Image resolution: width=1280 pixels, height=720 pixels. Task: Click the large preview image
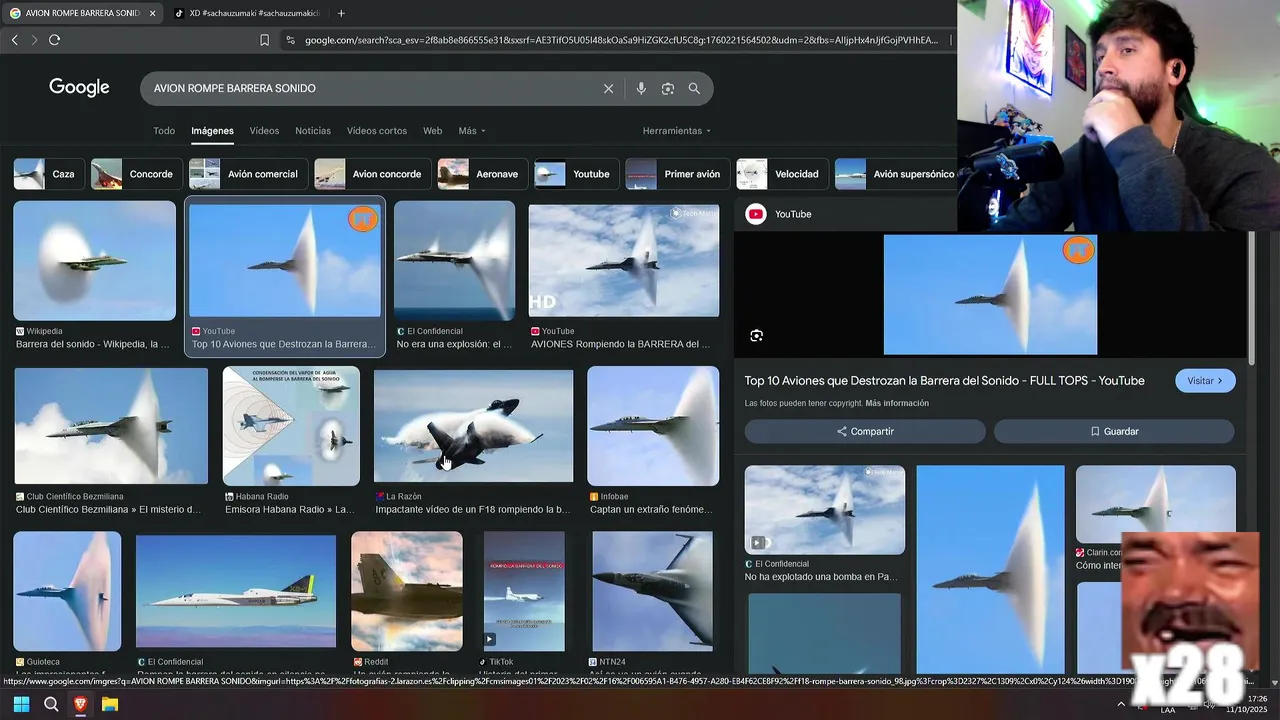[x=990, y=295]
